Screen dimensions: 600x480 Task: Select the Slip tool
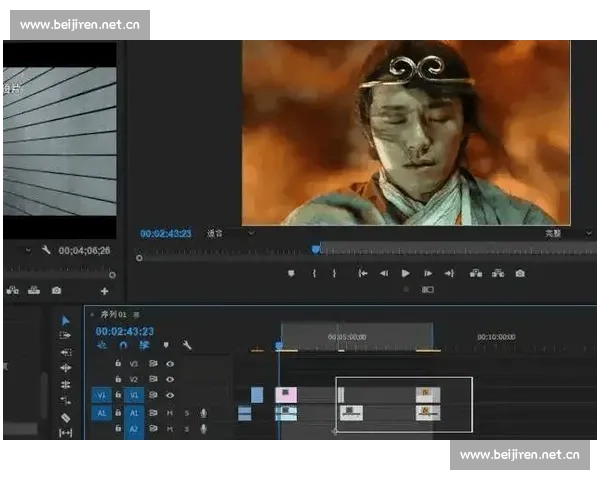pos(65,433)
